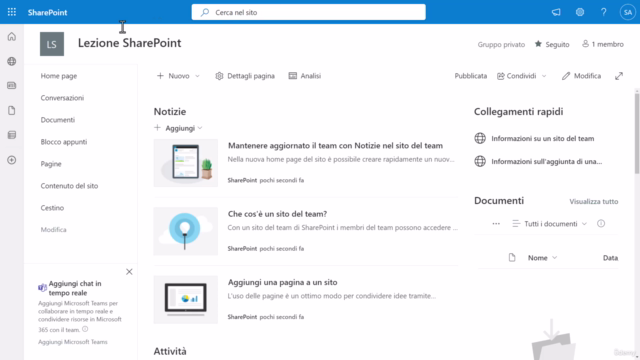Click the Cerca nel sito search field
Image resolution: width=640 pixels, height=360 pixels.
pos(309,12)
